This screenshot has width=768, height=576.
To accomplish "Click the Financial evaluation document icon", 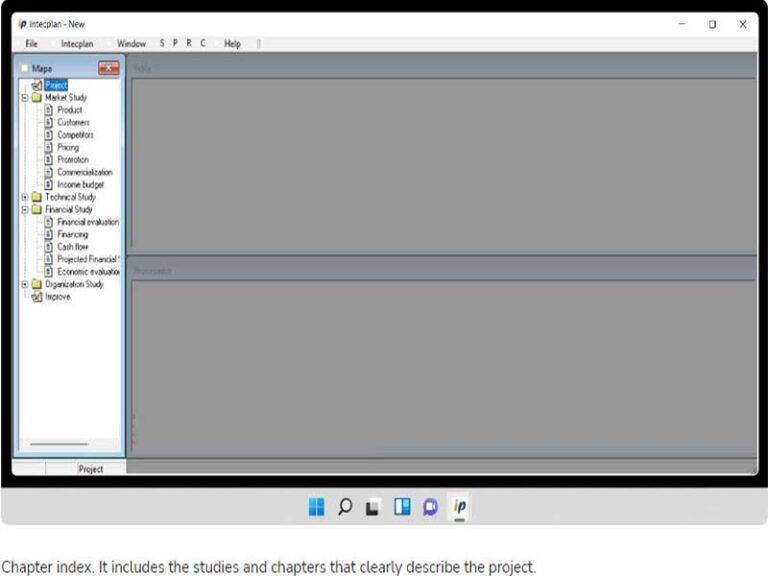I will (x=48, y=222).
